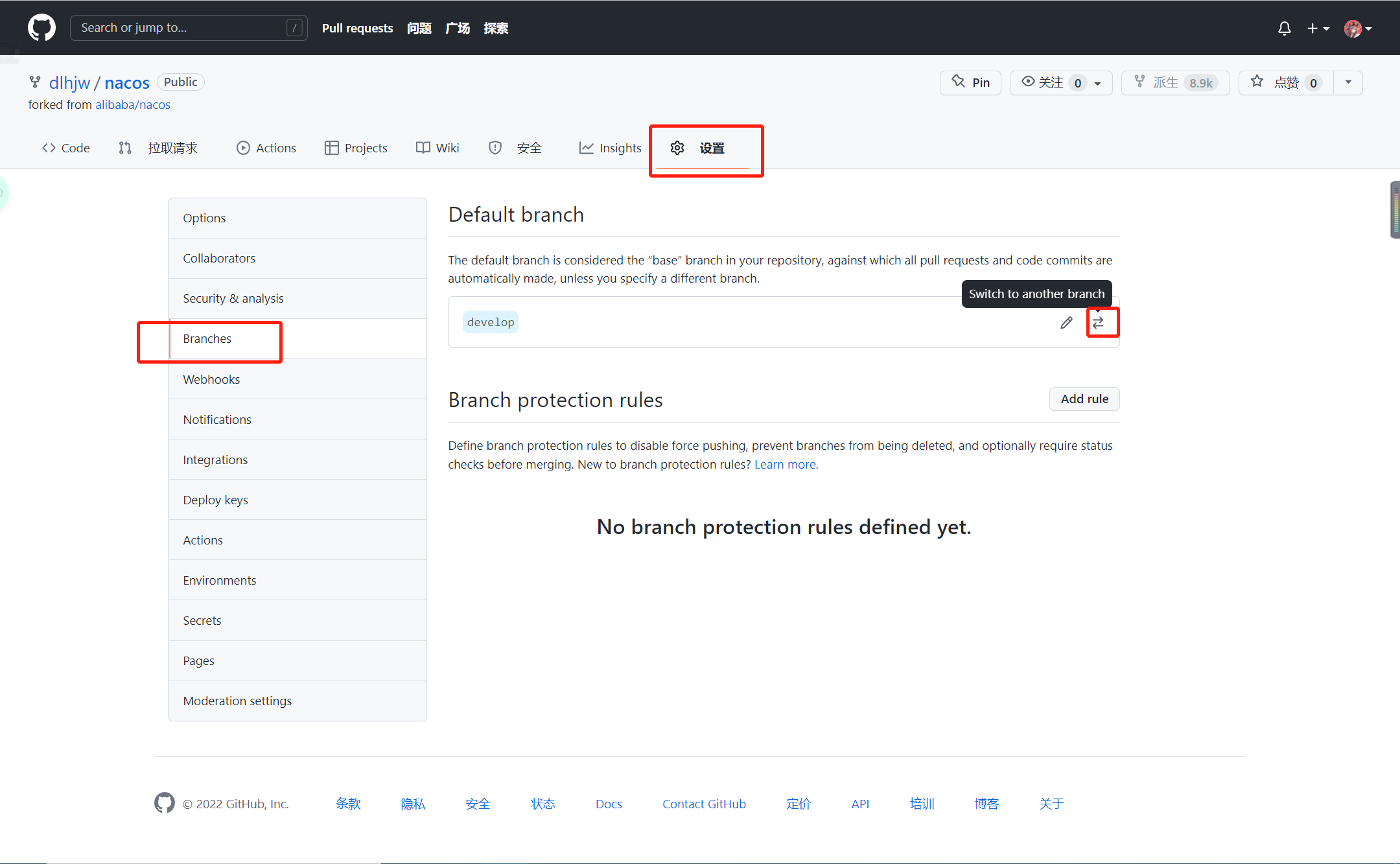Open the 隐私 footer link
The width and height of the screenshot is (1400, 864).
point(413,804)
